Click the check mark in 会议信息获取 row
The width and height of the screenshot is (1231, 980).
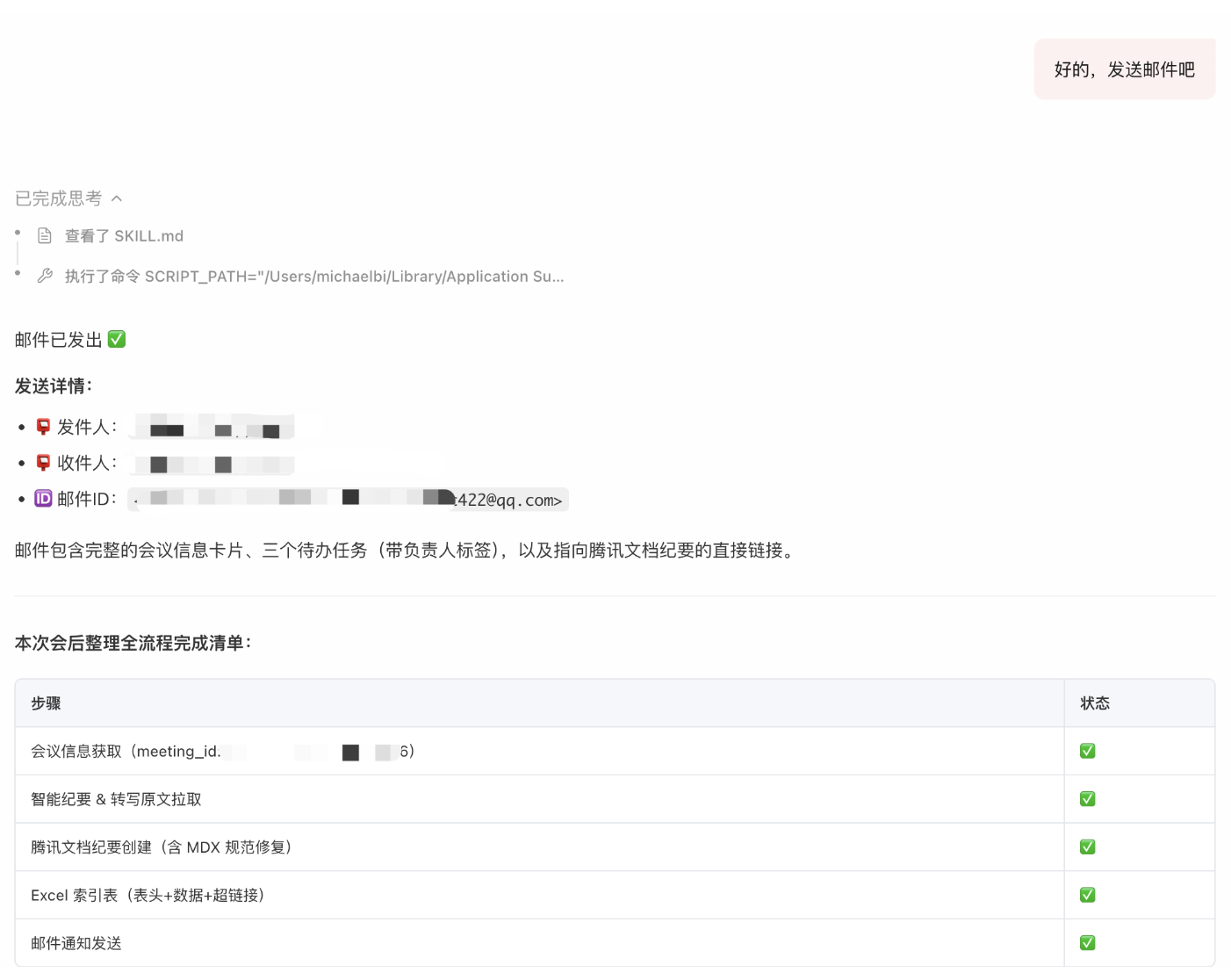tap(1088, 751)
